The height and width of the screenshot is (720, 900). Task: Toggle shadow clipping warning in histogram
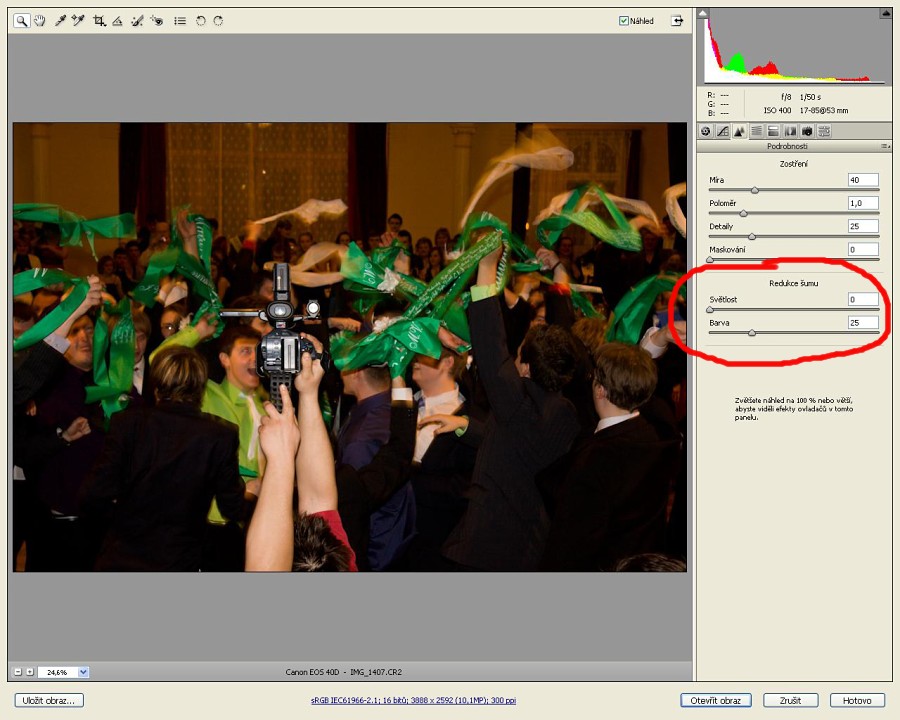point(703,14)
